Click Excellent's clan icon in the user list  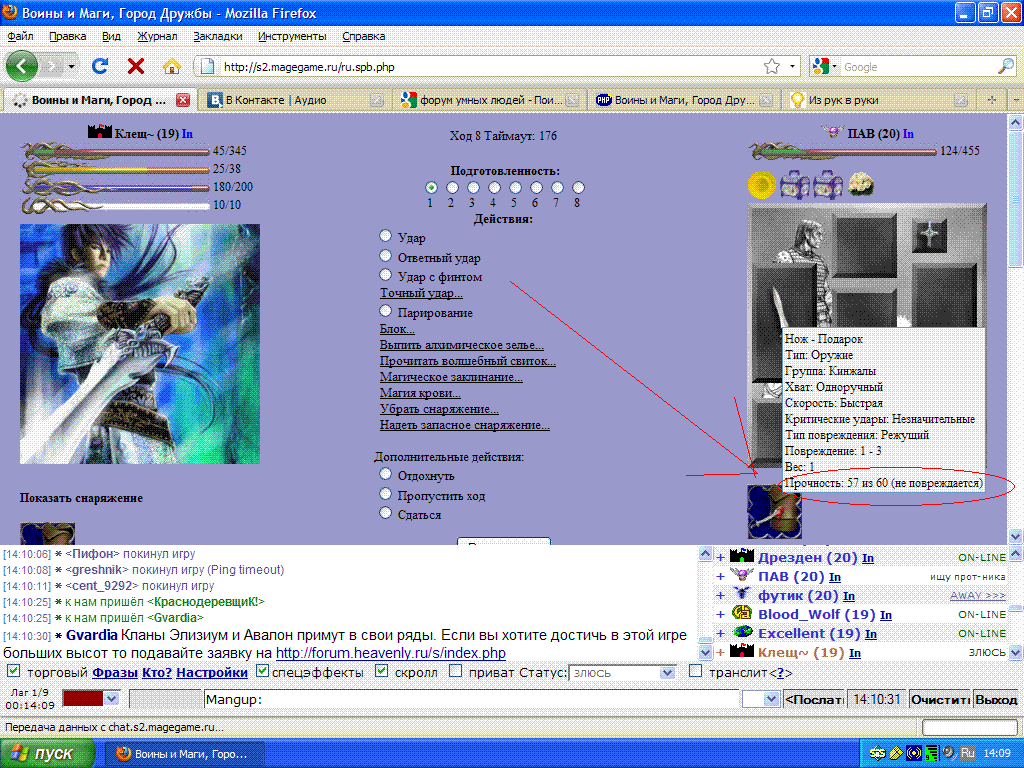click(x=742, y=632)
